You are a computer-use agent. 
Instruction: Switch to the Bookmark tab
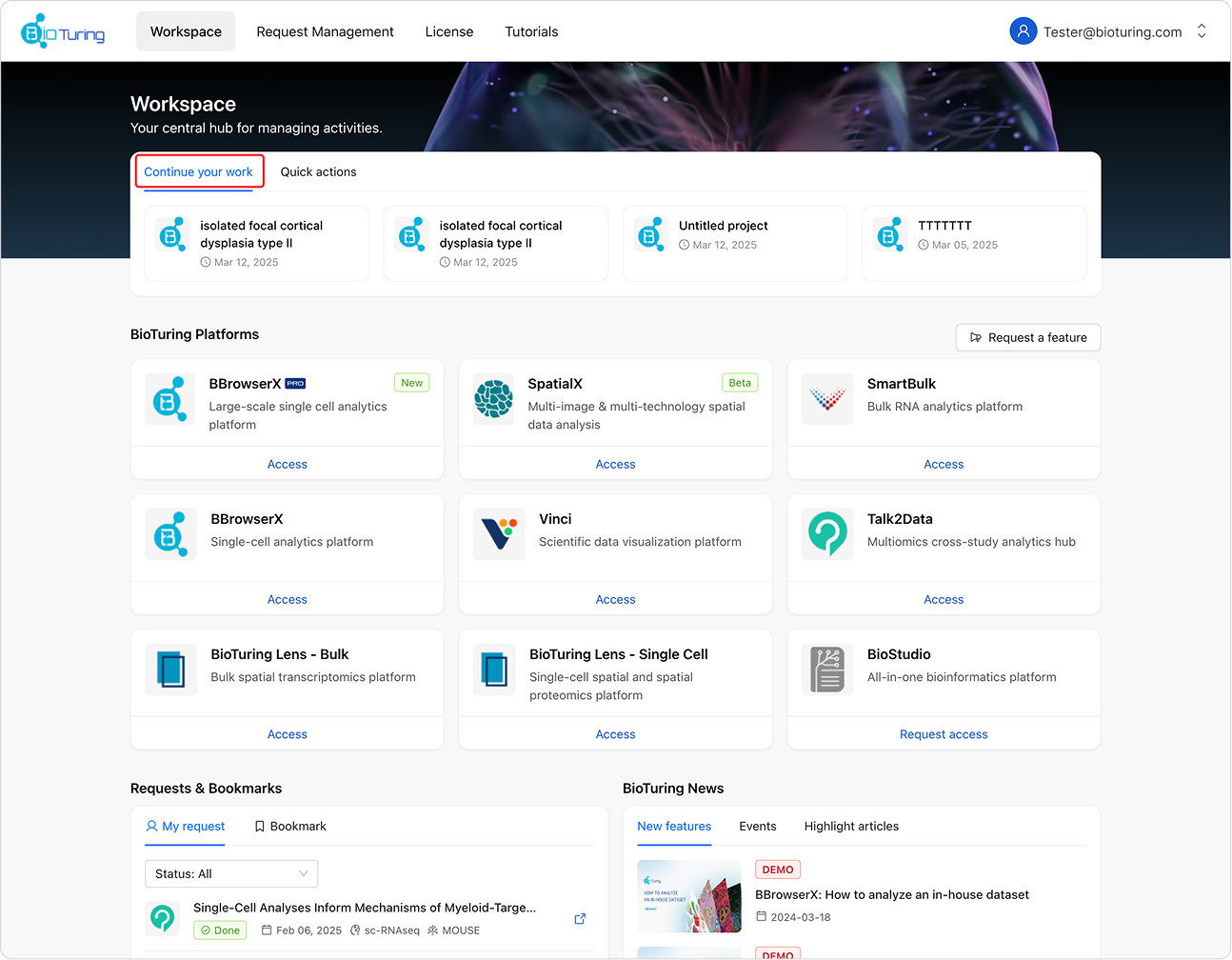coord(290,827)
